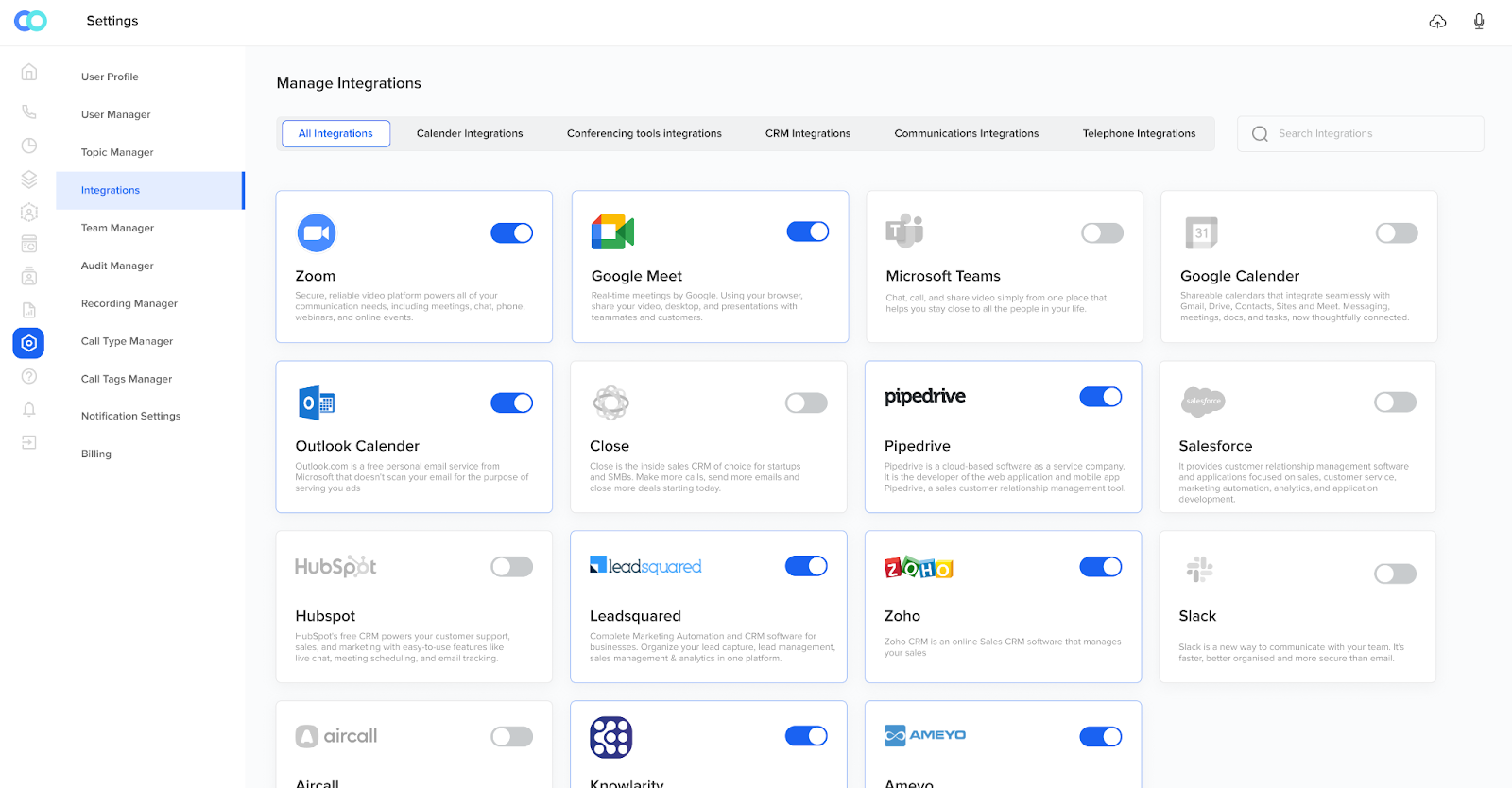Open the recording library sidebar icon
1512x788 pixels.
(29, 245)
